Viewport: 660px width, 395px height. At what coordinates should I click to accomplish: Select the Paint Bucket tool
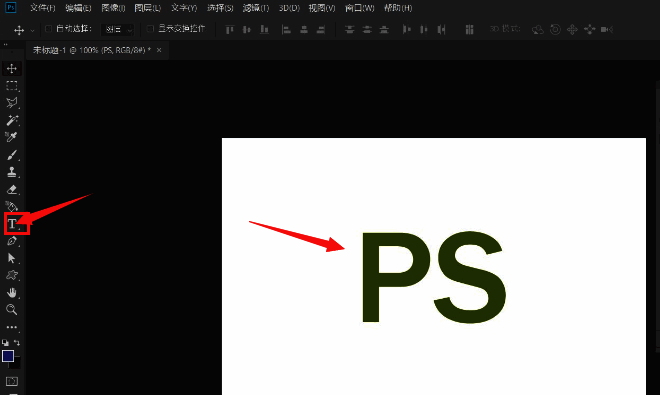coord(12,207)
